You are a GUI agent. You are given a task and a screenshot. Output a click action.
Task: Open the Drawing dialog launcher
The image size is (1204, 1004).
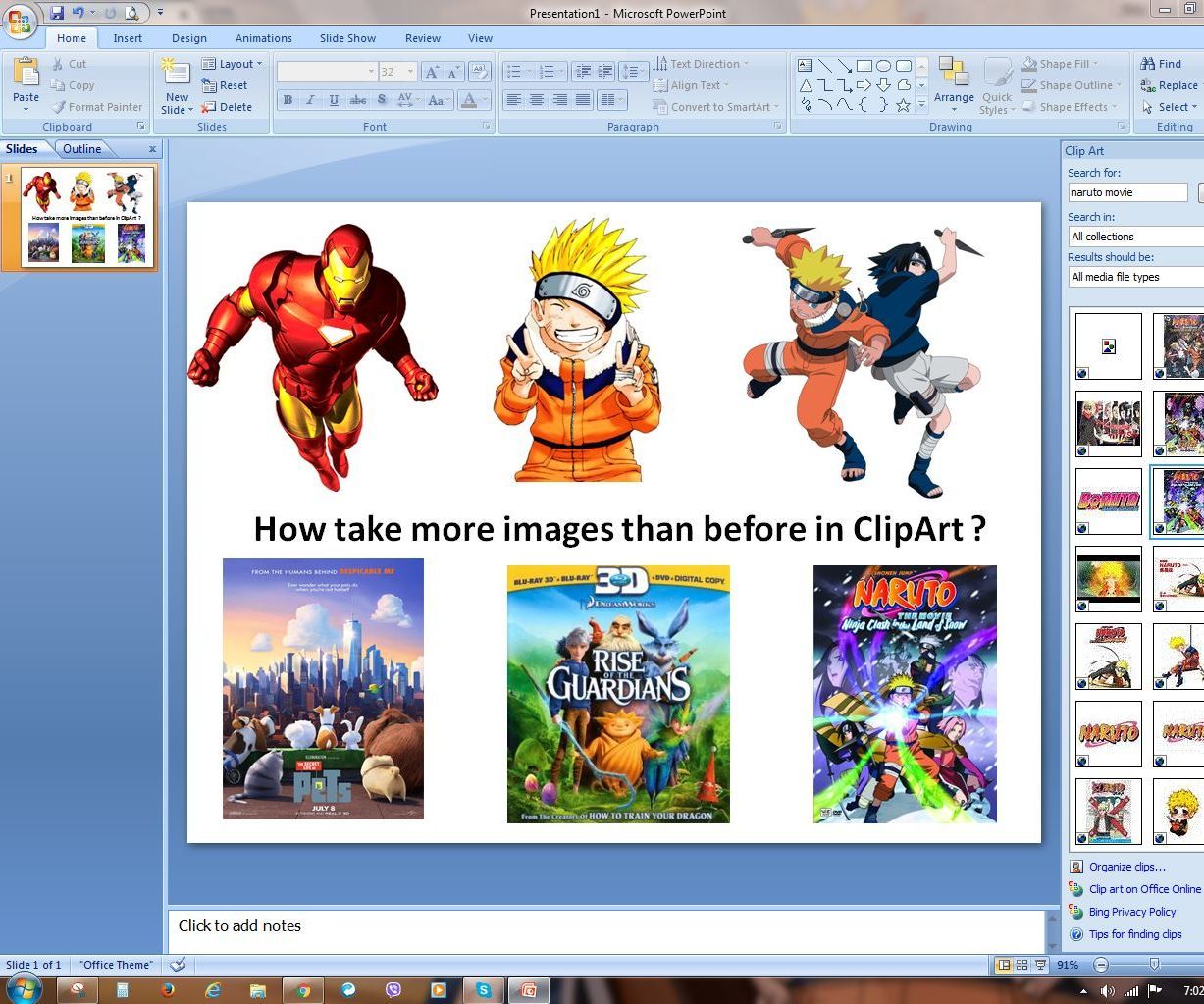point(1122,127)
